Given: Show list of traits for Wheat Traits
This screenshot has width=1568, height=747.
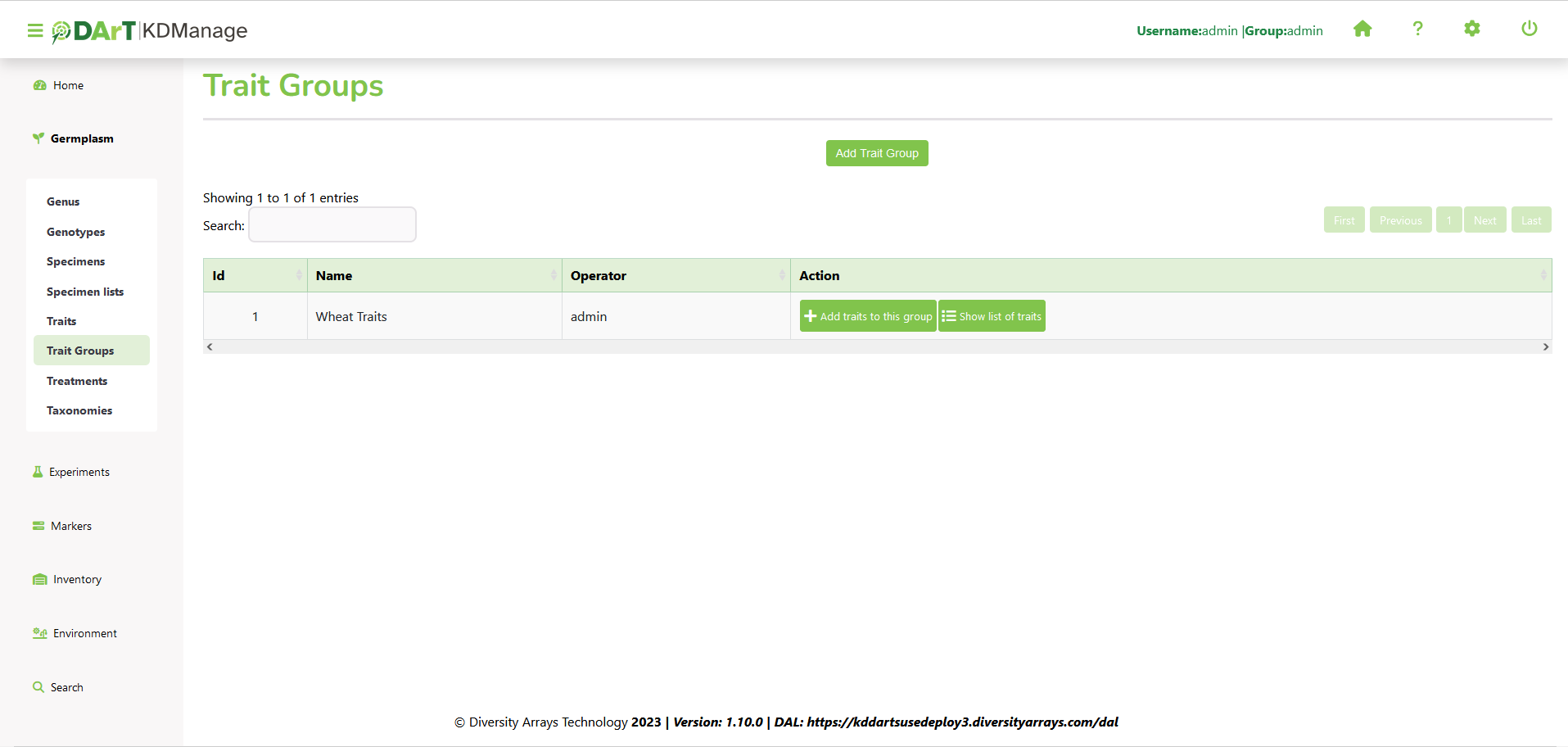Looking at the screenshot, I should click(x=992, y=316).
